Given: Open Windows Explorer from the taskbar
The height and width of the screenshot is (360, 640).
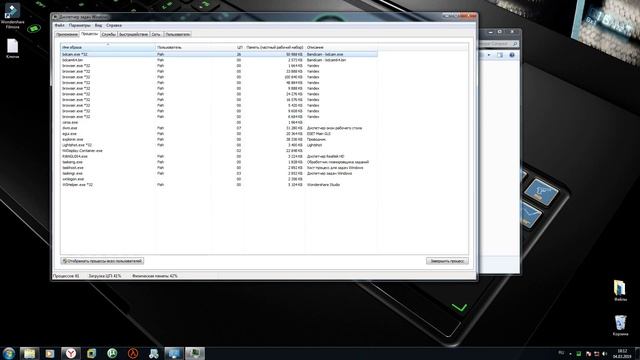Looking at the screenshot, I should 29,353.
